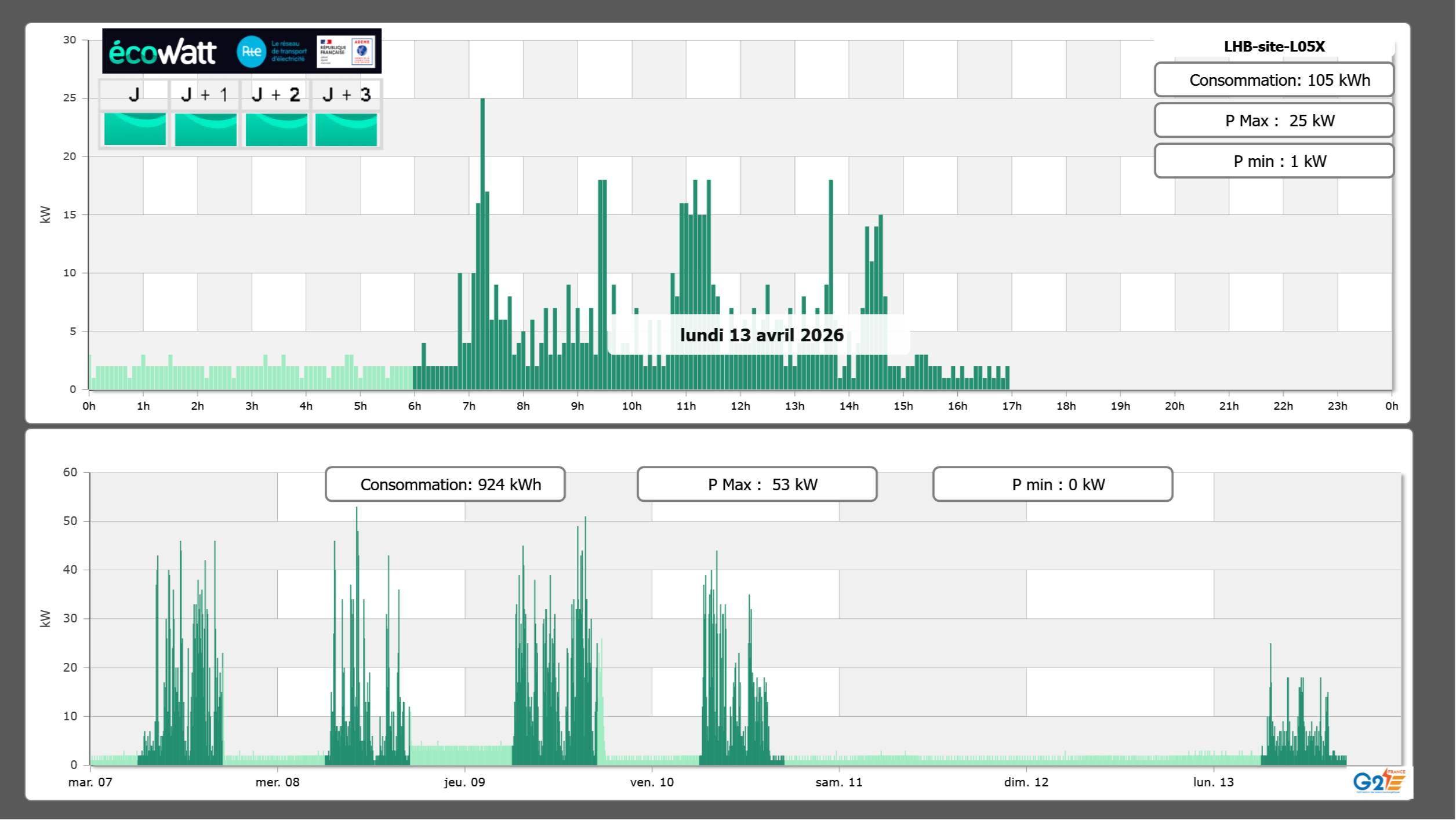Click the jeu. 09 axis label
The image size is (1456, 820).
tap(464, 782)
